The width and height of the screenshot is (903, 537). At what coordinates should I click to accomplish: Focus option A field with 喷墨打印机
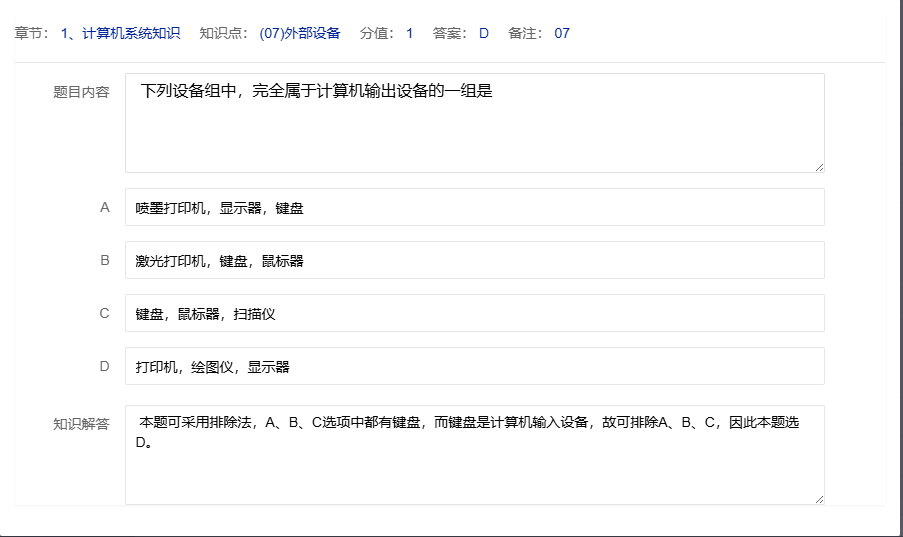pos(474,207)
